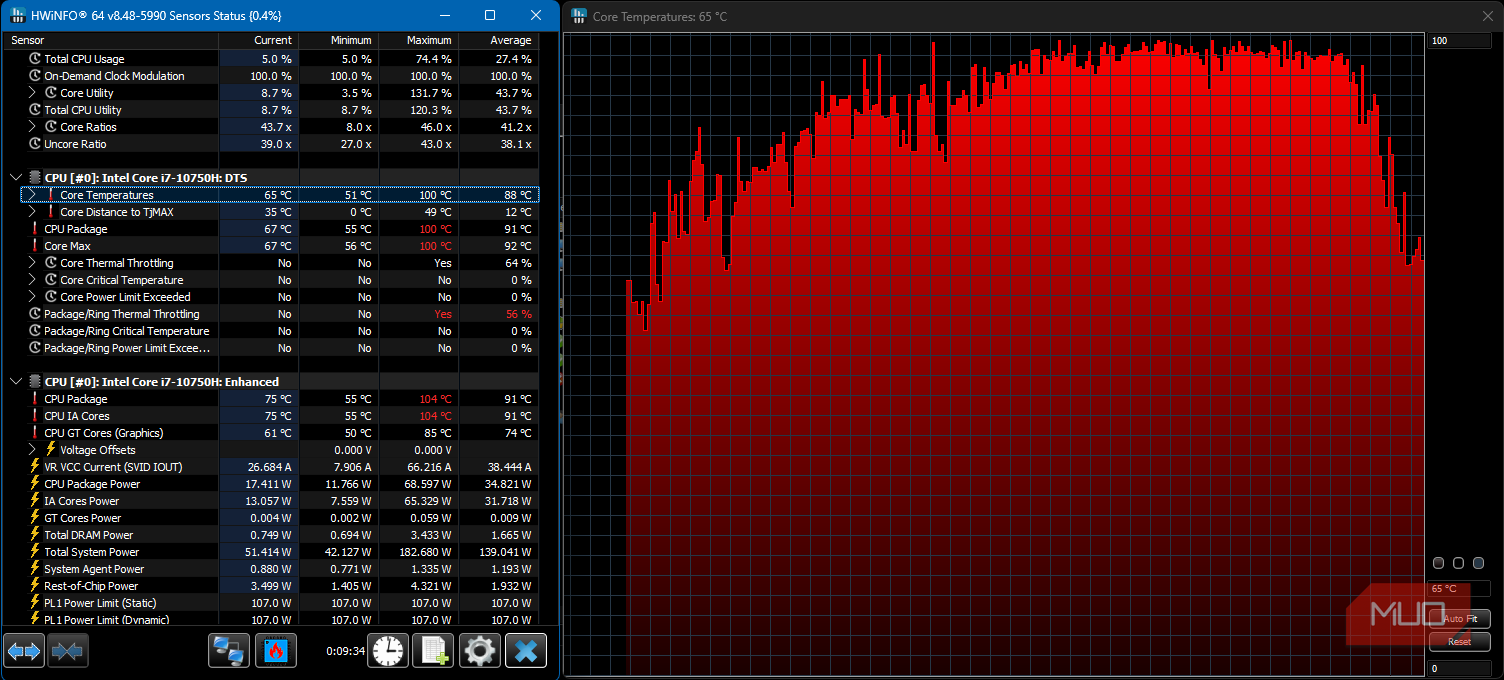Click the third graph color swatch (dark blue)
The image size is (1504, 680).
click(x=1479, y=564)
